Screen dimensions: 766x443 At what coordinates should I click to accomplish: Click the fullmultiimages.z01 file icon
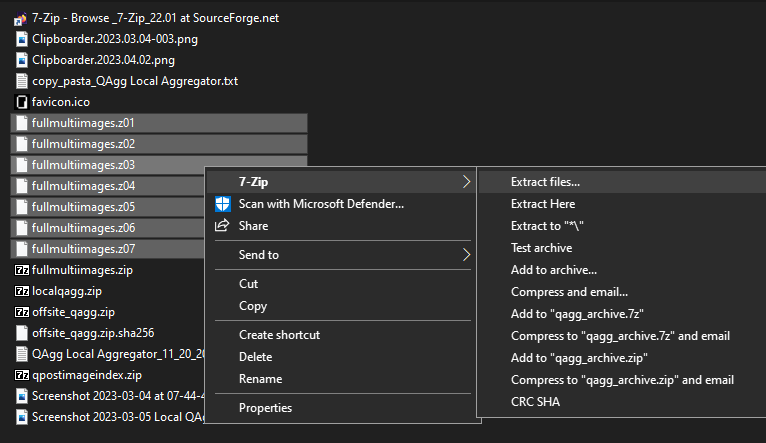(21, 123)
